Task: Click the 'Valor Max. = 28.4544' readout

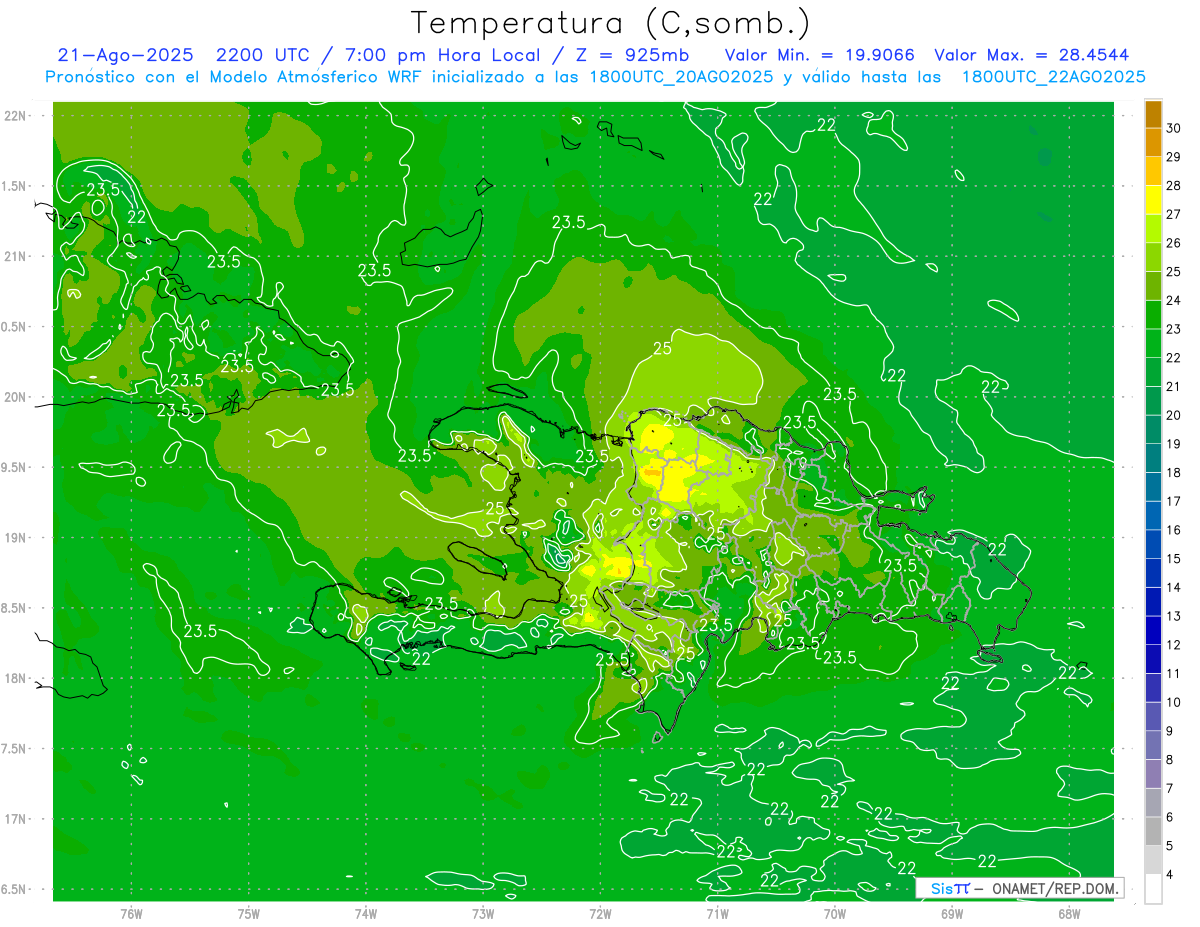Action: pyautogui.click(x=1031, y=55)
